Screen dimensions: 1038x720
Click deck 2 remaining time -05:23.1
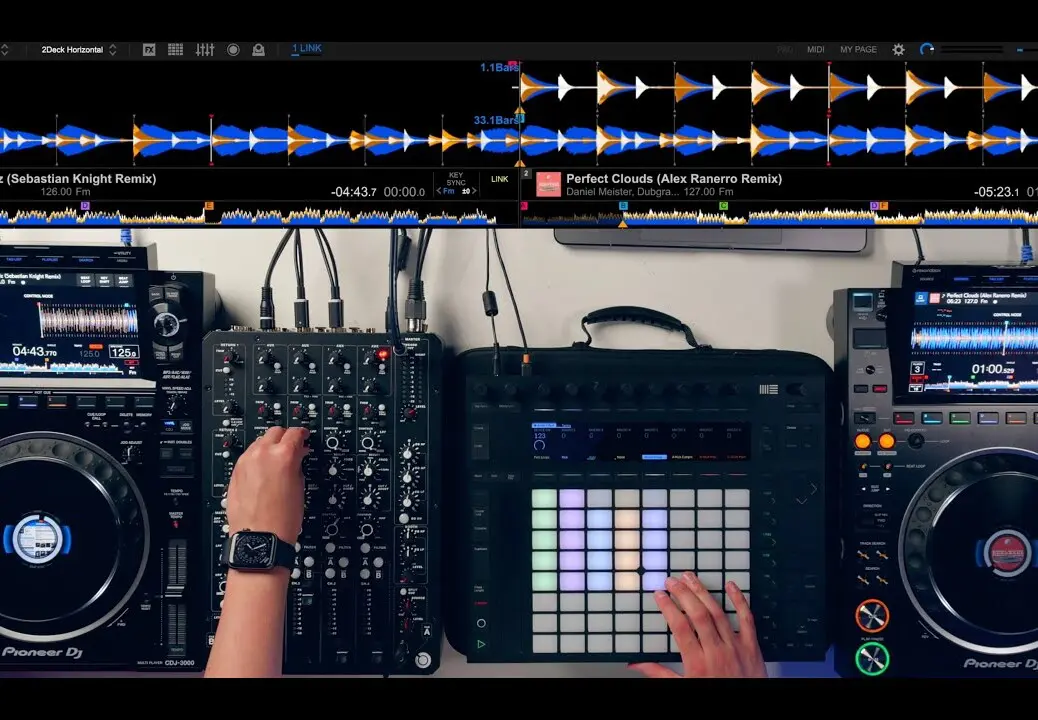(x=997, y=192)
